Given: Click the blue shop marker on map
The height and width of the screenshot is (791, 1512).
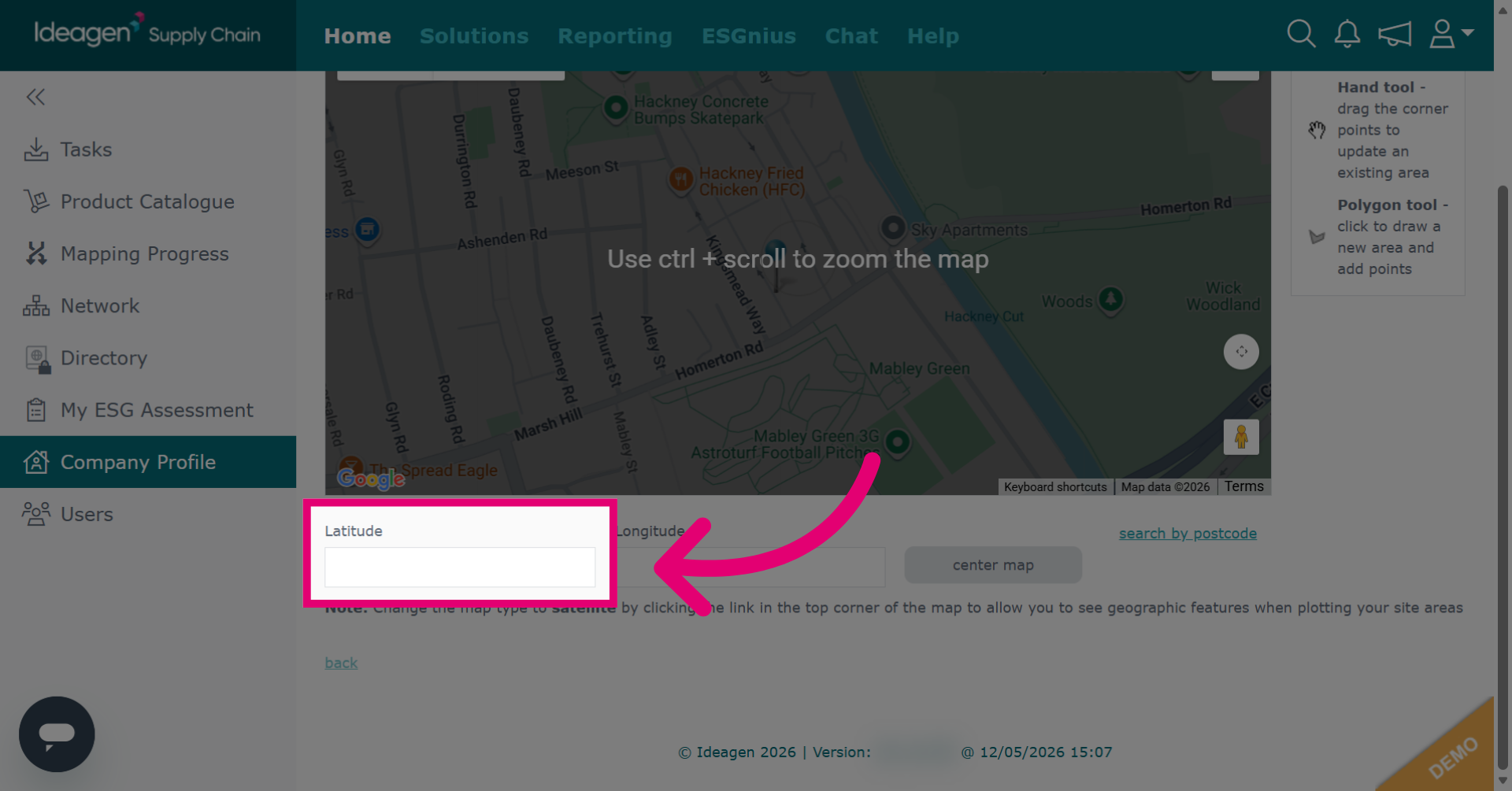Looking at the screenshot, I should pyautogui.click(x=367, y=231).
